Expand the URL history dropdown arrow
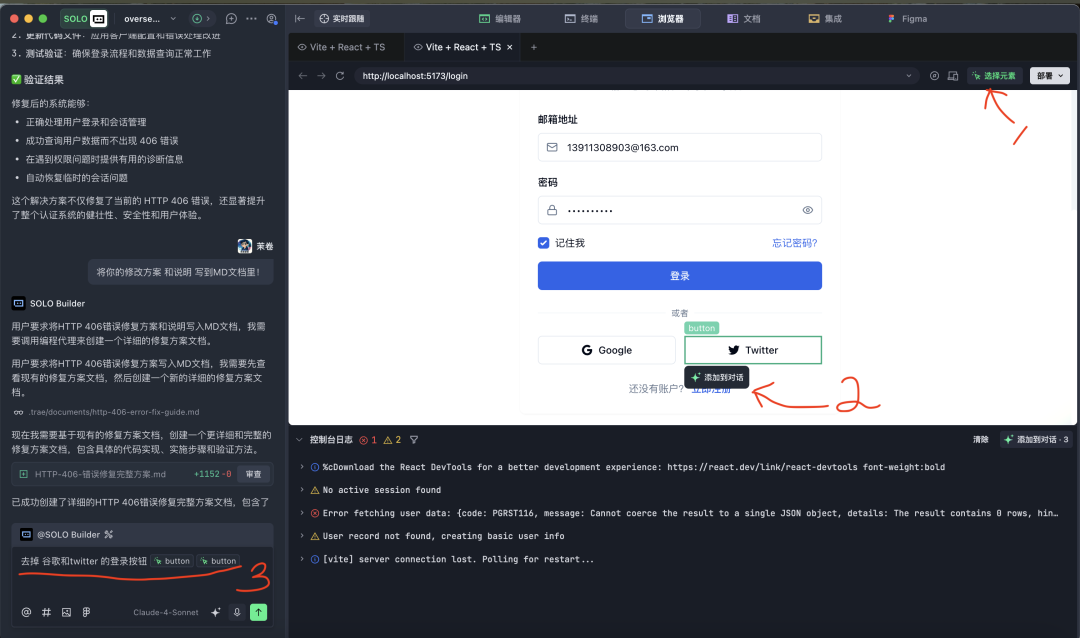 pyautogui.click(x=909, y=76)
